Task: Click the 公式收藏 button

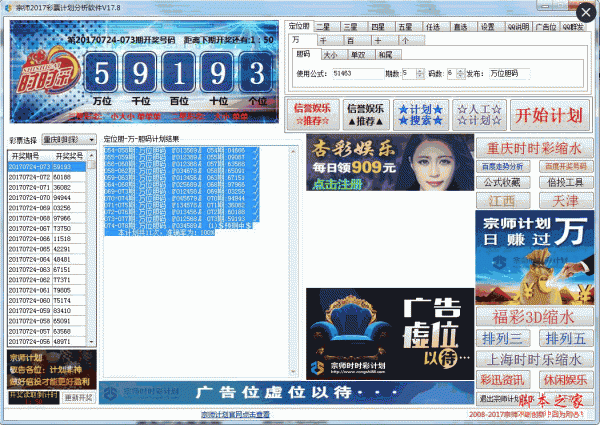Action: click(503, 182)
